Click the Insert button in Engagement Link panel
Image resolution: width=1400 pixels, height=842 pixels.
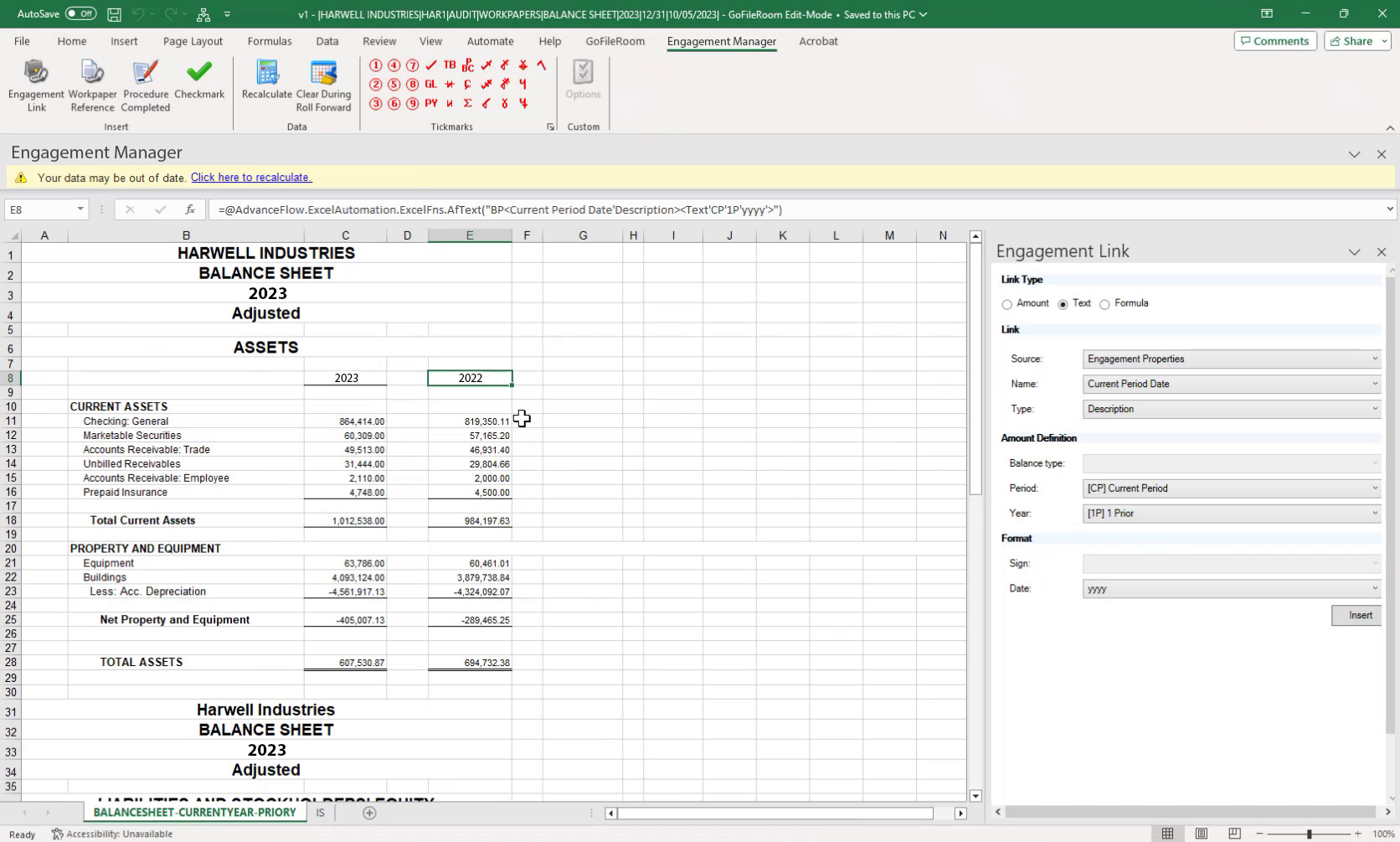pyautogui.click(x=1359, y=616)
